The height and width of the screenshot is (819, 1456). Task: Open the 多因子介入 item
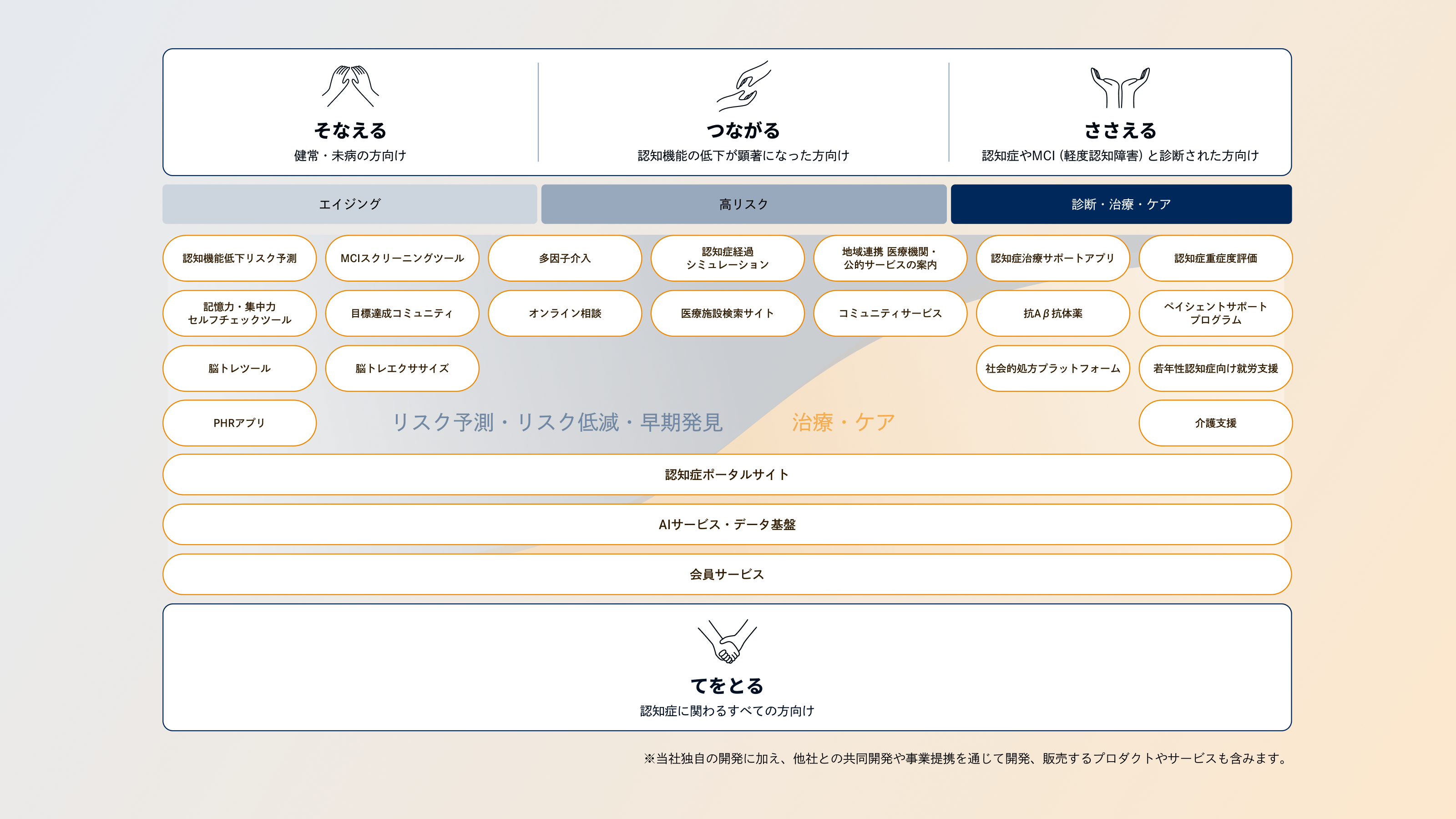tap(565, 258)
